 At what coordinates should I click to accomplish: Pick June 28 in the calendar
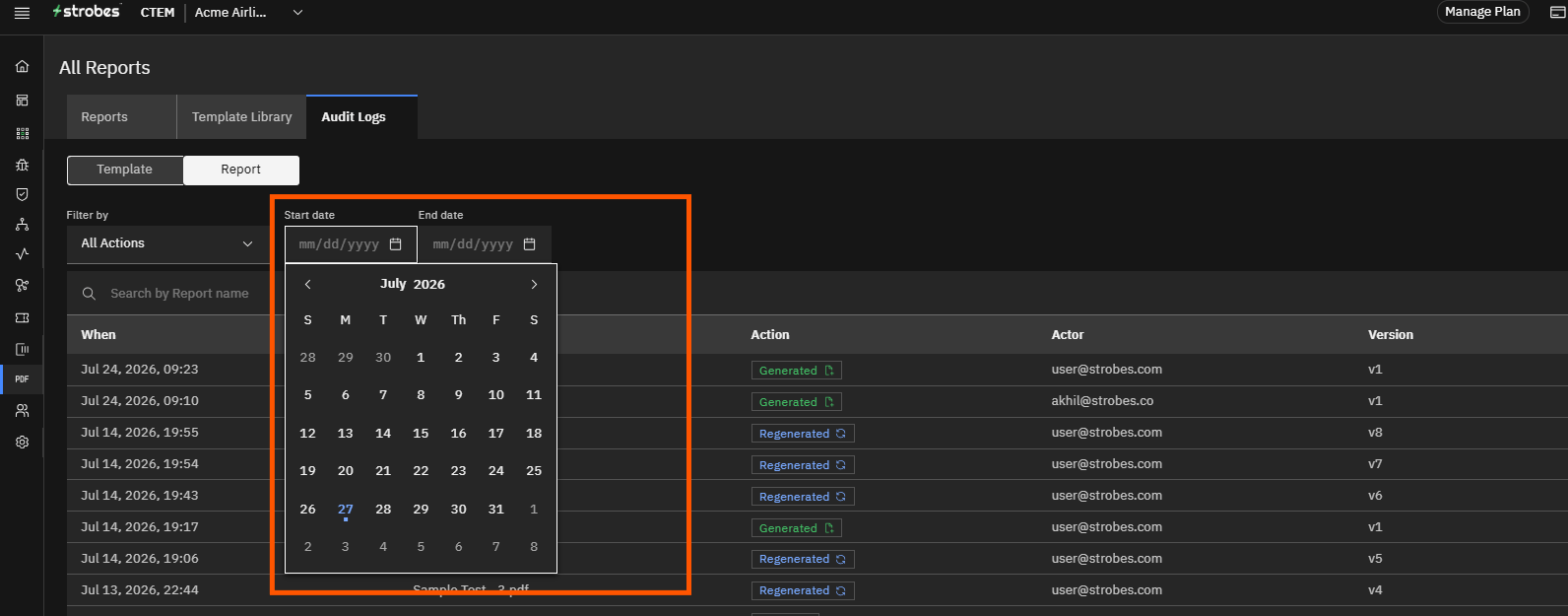click(x=308, y=358)
